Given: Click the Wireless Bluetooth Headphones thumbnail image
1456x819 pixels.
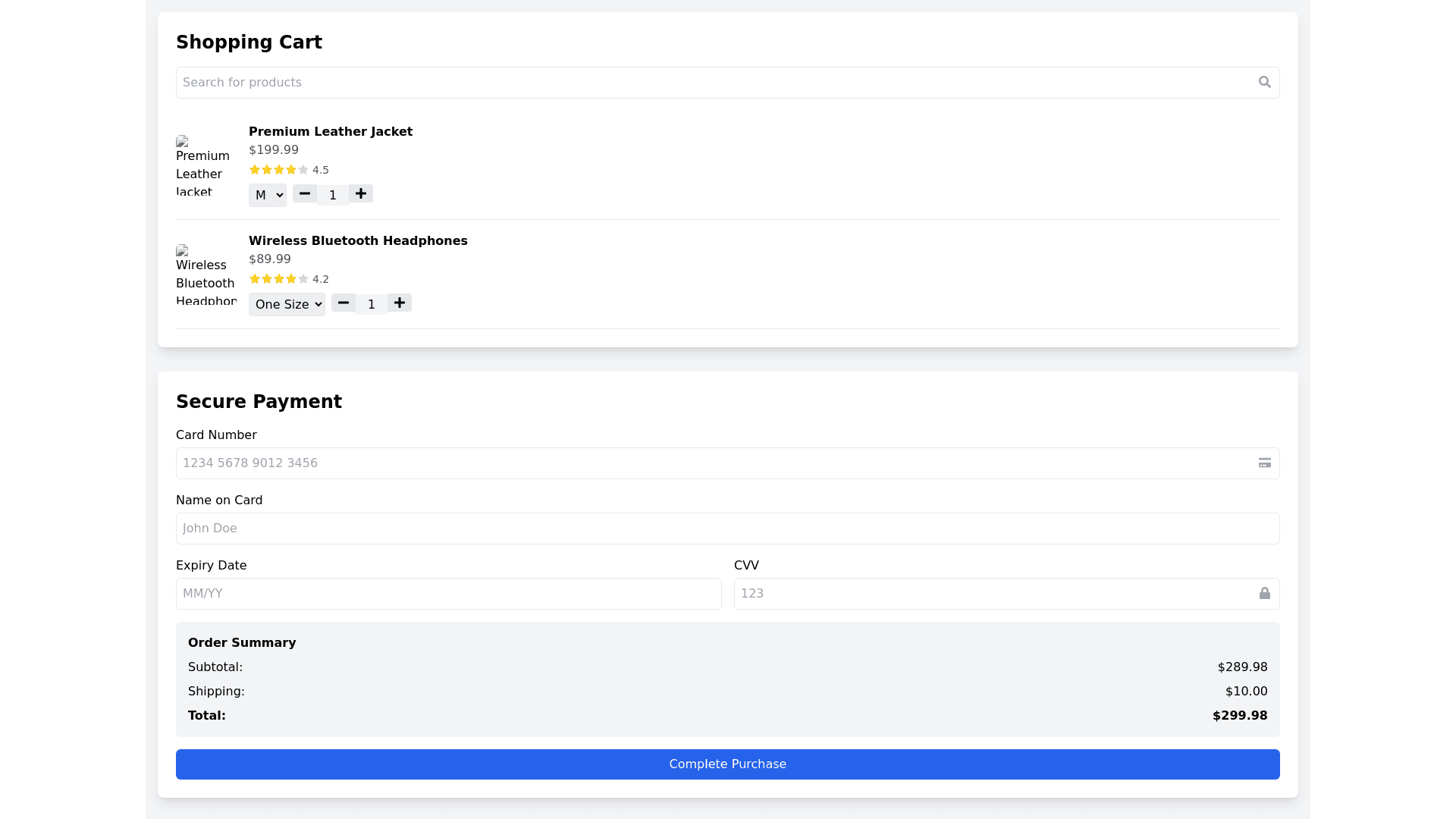Looking at the screenshot, I should [x=205, y=275].
